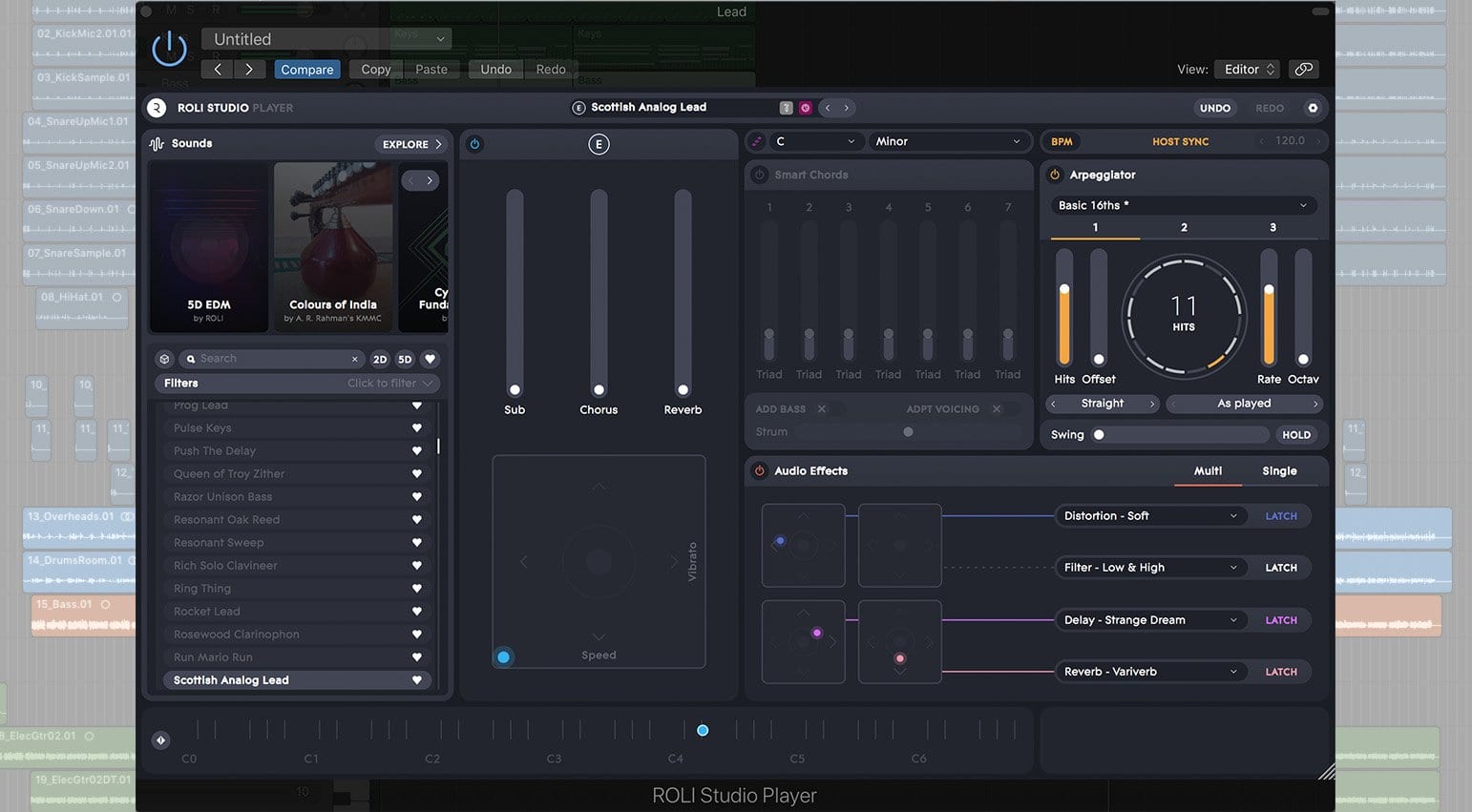
Task: Click the soundpack carousel next arrow
Action: [430, 180]
